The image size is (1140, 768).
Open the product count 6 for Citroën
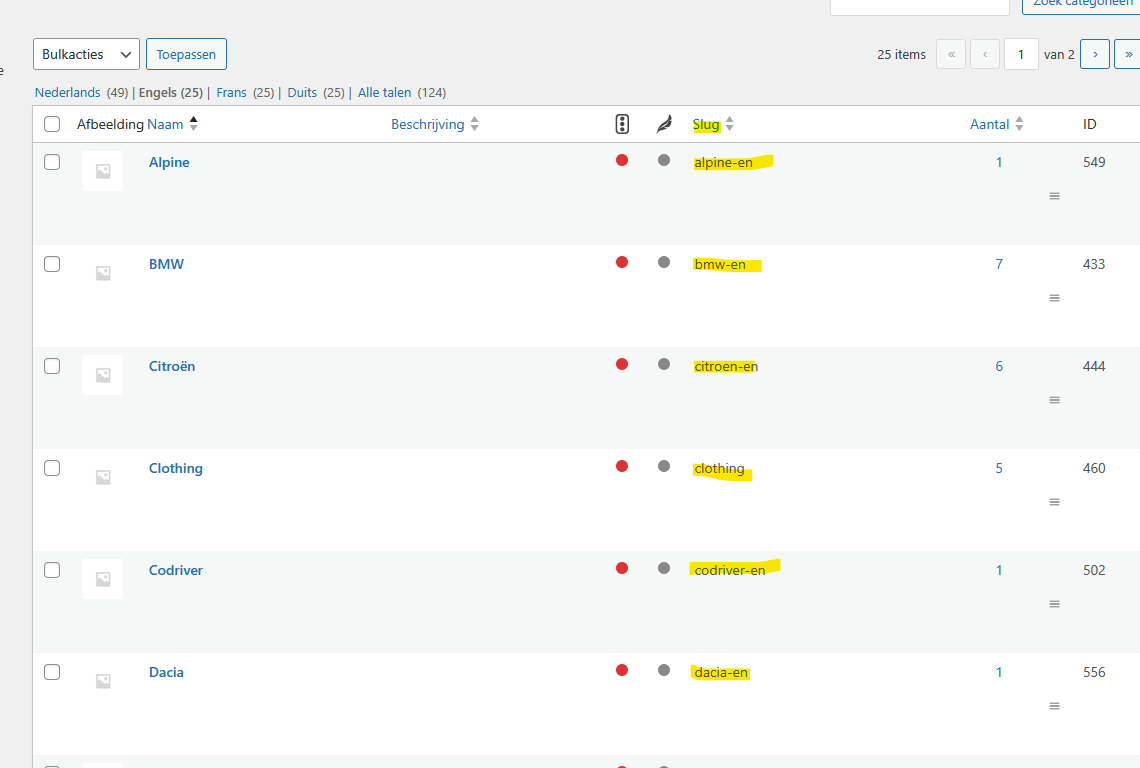point(999,366)
